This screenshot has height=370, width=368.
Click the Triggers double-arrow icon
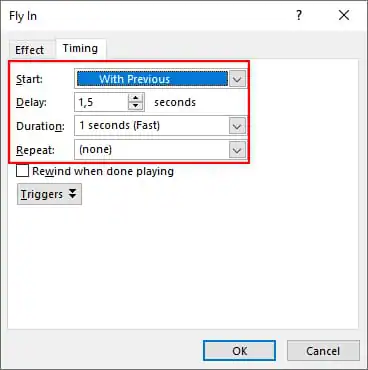tap(72, 194)
